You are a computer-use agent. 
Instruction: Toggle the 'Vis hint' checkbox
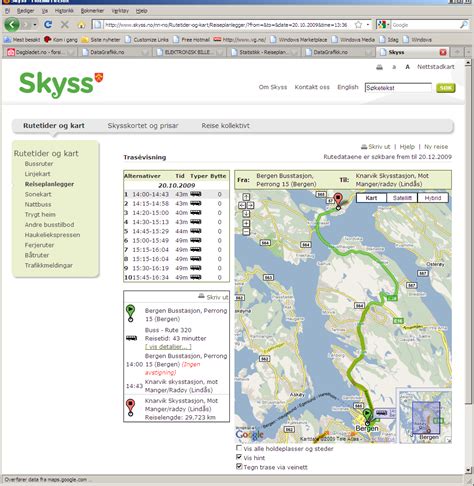[x=239, y=457]
